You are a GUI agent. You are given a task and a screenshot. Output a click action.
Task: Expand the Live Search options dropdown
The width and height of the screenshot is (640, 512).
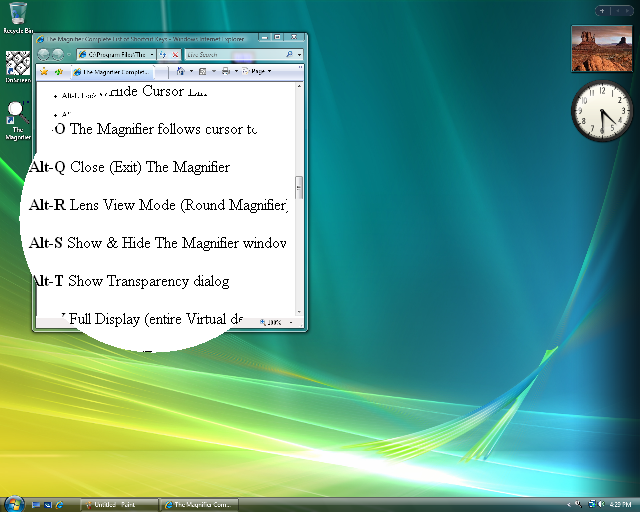coord(299,54)
